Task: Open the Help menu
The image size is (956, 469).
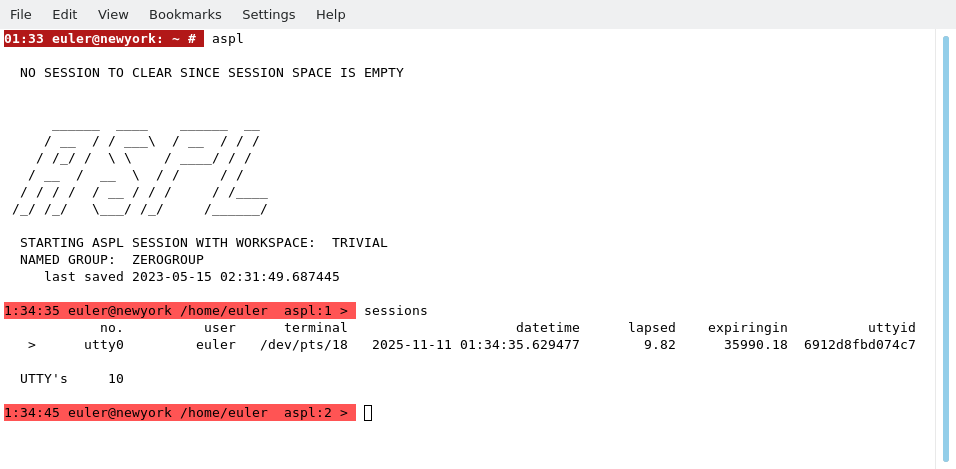Action: (330, 14)
